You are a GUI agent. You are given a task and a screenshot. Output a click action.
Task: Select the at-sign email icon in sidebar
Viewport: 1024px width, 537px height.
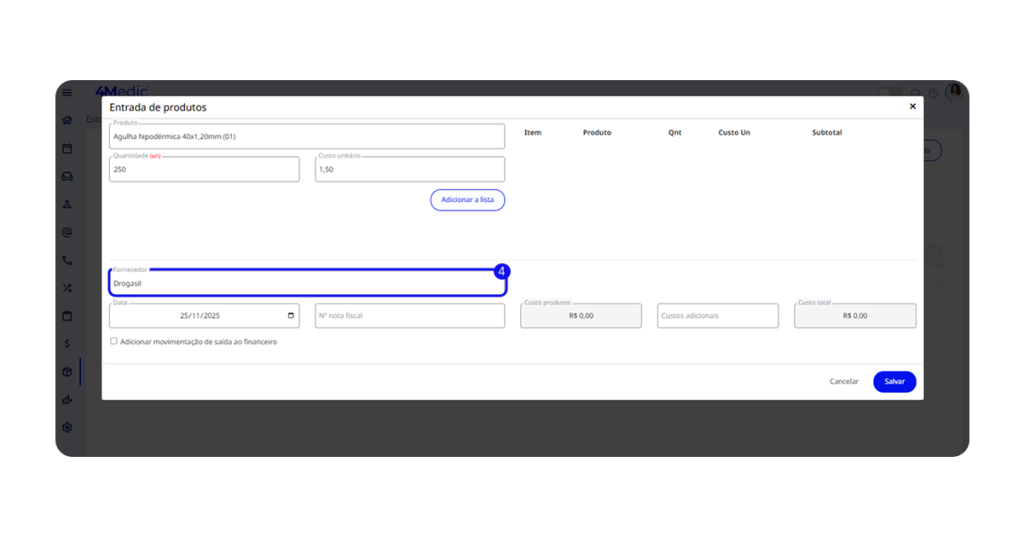[x=67, y=232]
